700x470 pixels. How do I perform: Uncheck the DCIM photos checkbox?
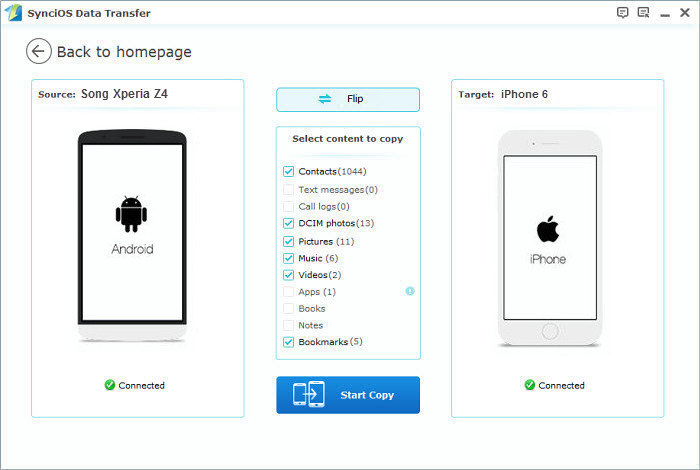(288, 223)
